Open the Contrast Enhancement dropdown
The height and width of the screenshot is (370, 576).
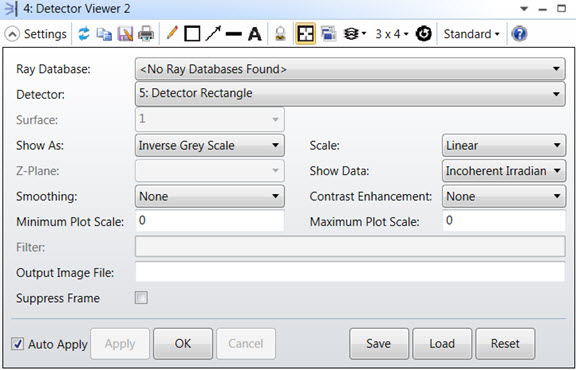pyautogui.click(x=504, y=197)
